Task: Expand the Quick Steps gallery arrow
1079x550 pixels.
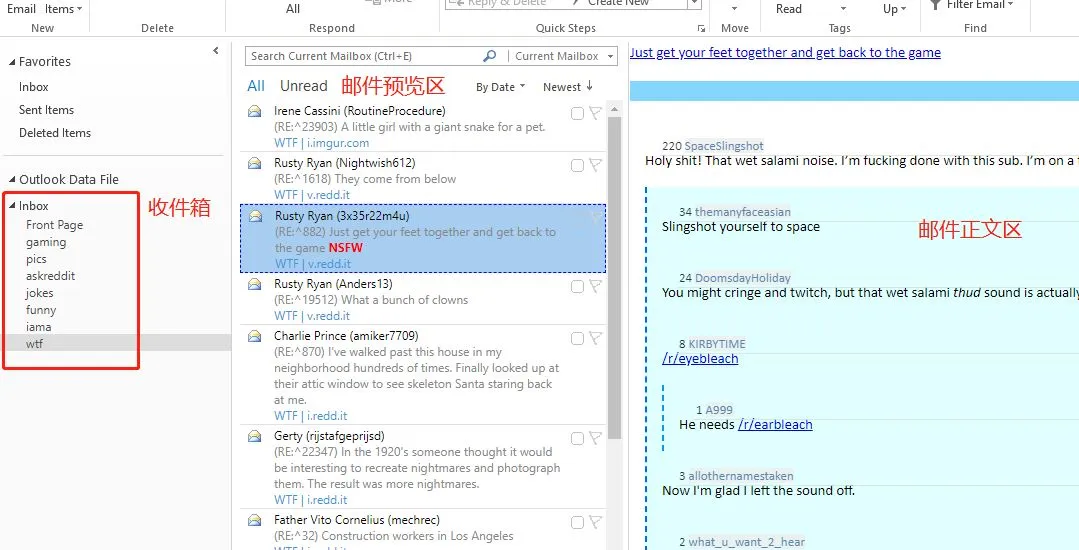Action: click(x=694, y=5)
